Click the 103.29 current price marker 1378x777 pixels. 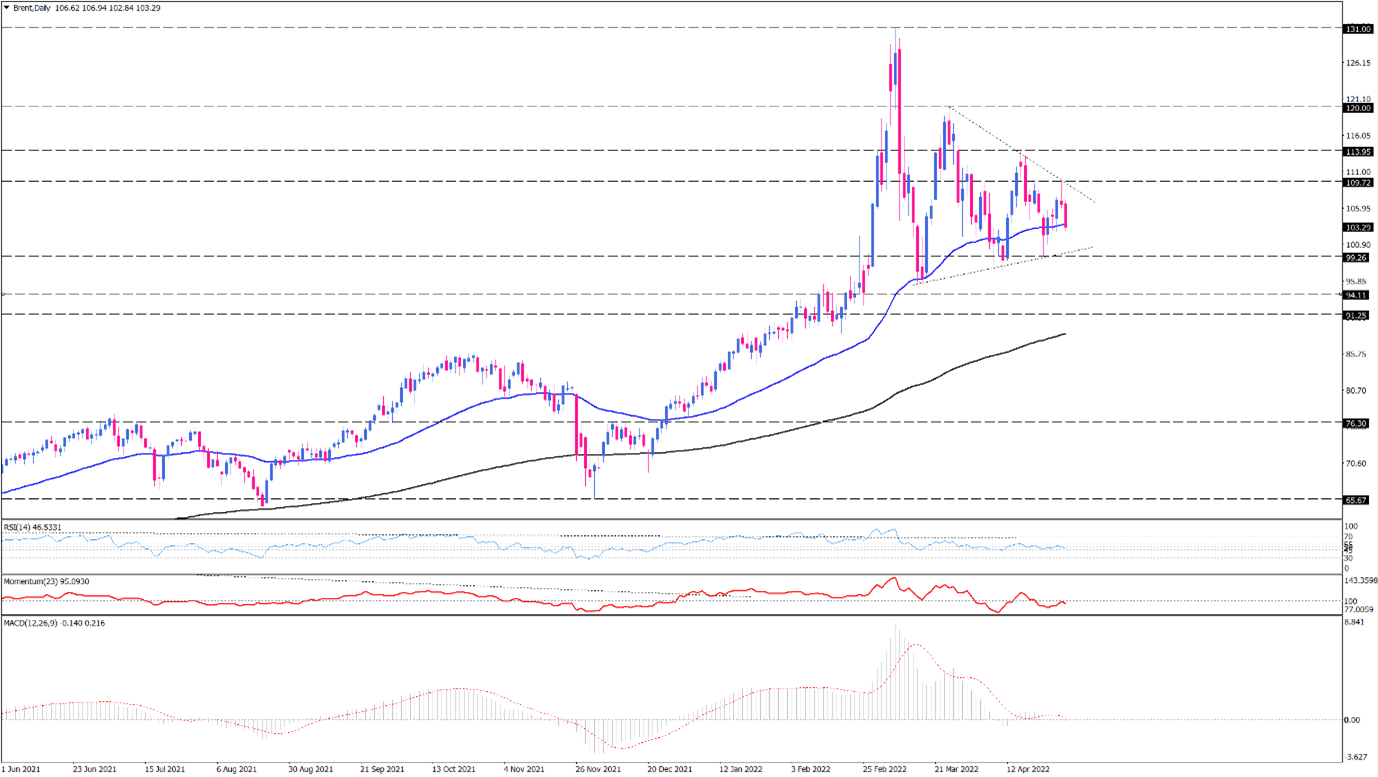tap(1357, 229)
